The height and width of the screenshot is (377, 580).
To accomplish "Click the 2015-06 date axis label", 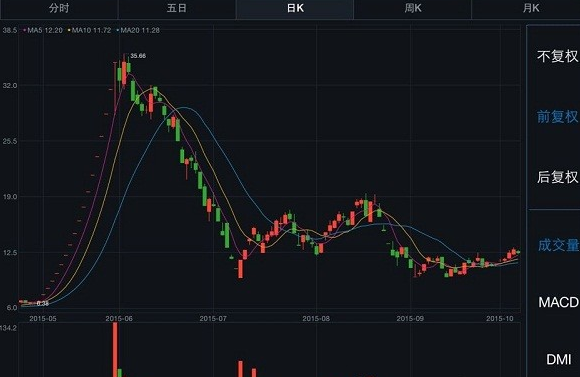I will (119, 319).
